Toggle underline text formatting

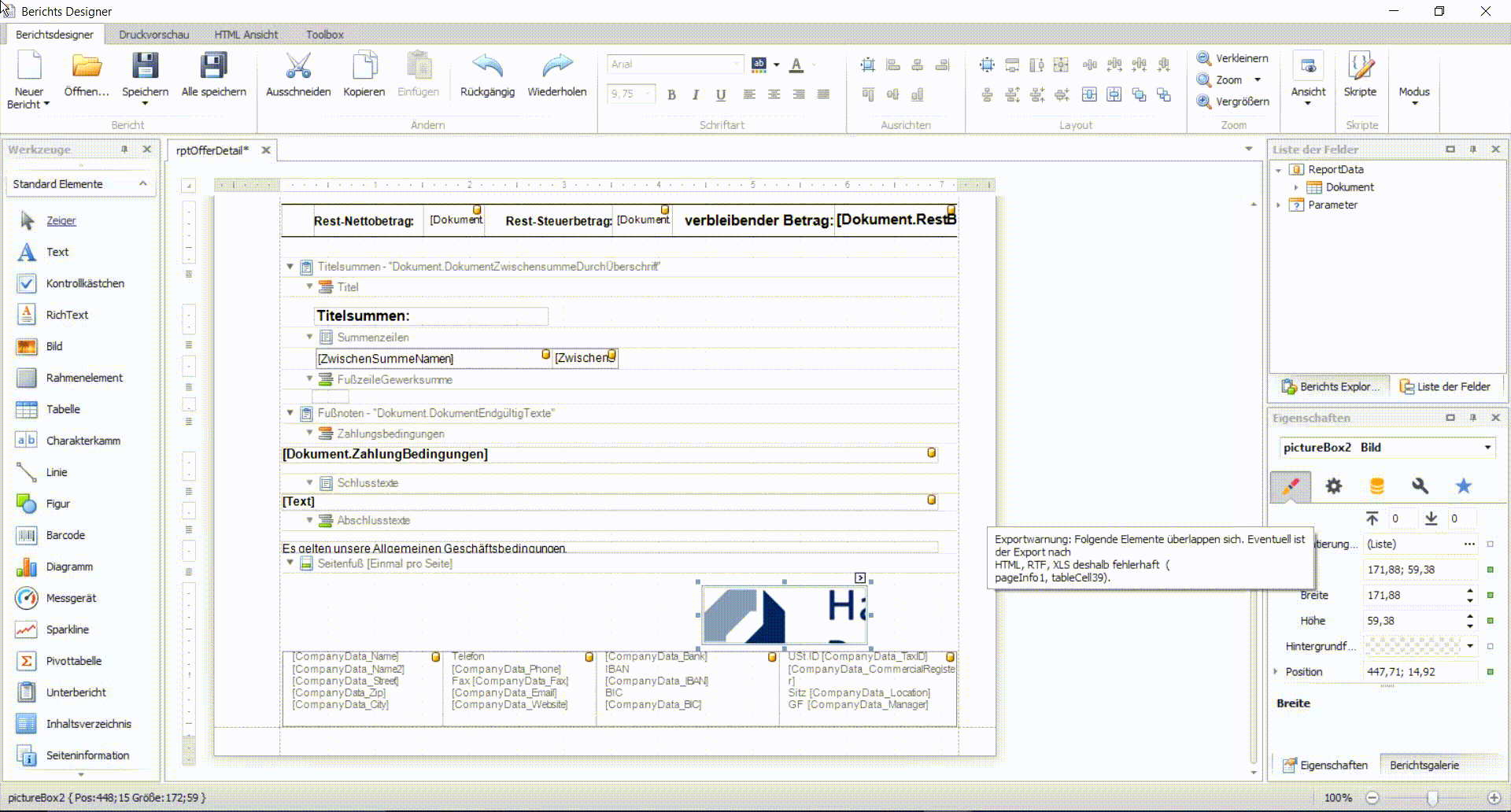[x=720, y=94]
